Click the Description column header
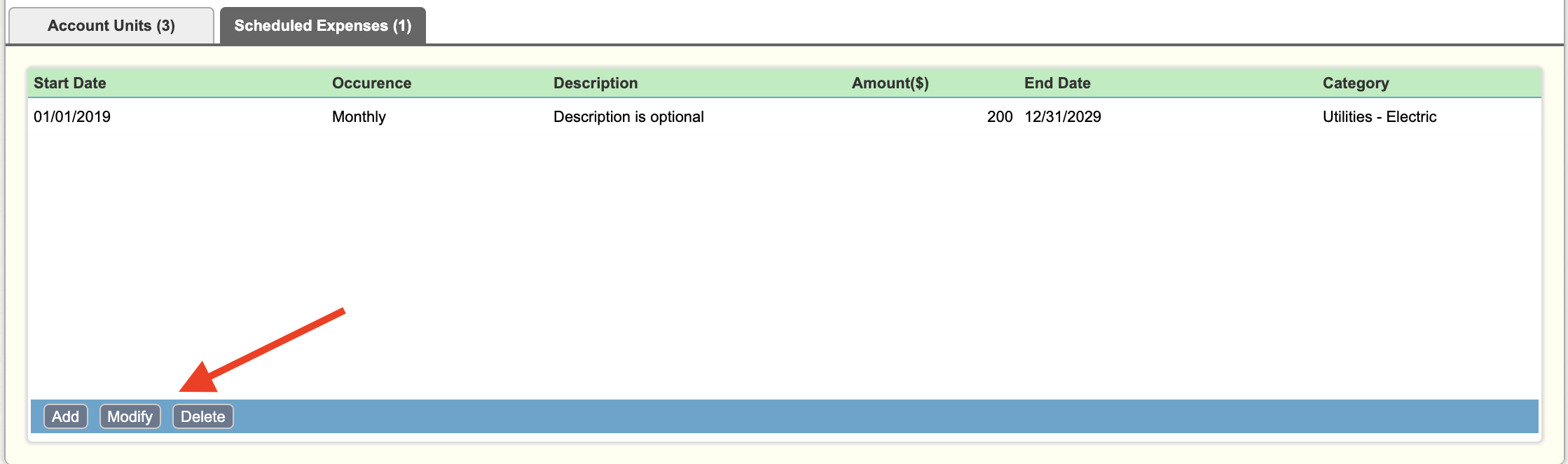This screenshot has height=464, width=1568. (596, 83)
